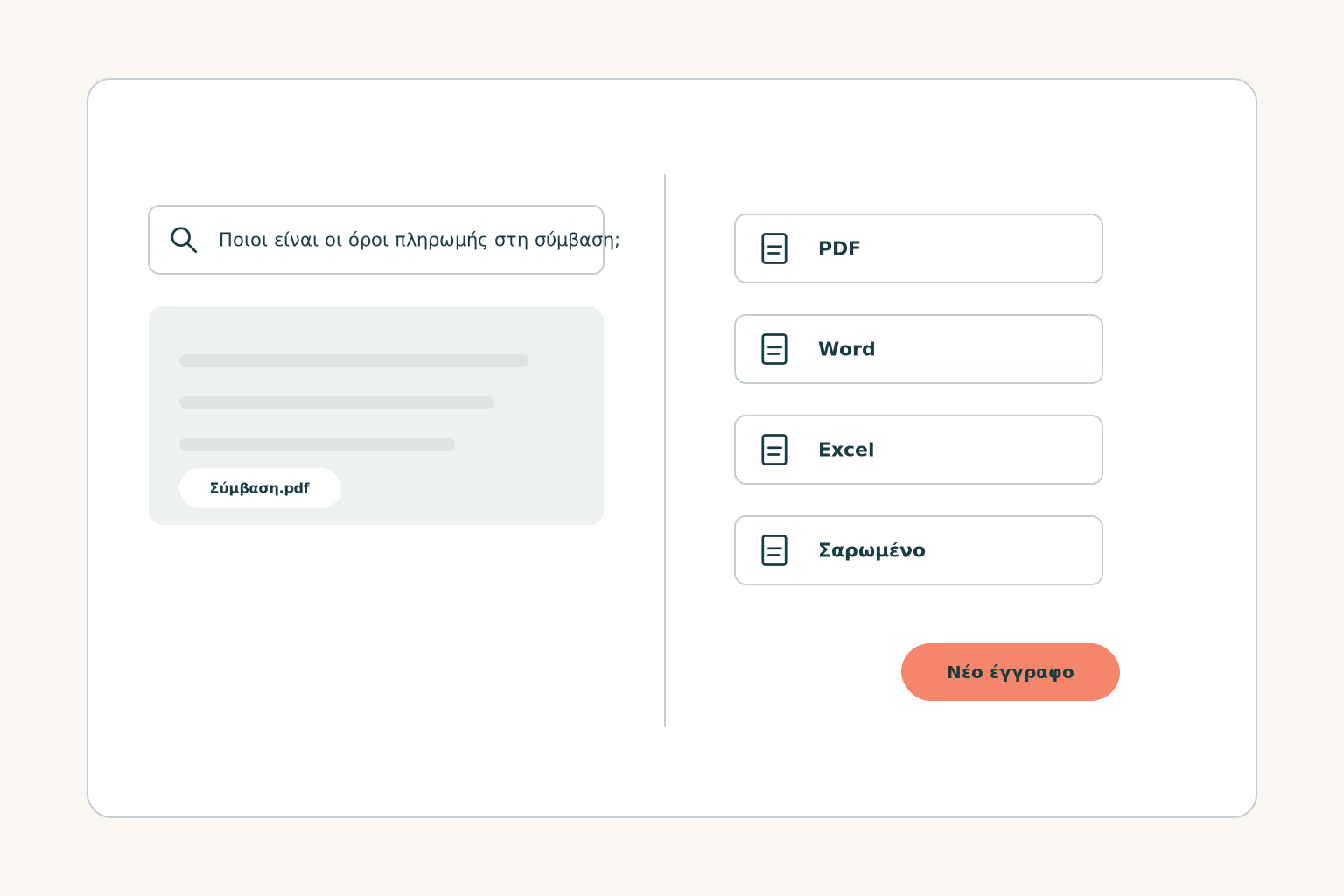Click the document icon beside PDF
1344x896 pixels.
click(774, 248)
